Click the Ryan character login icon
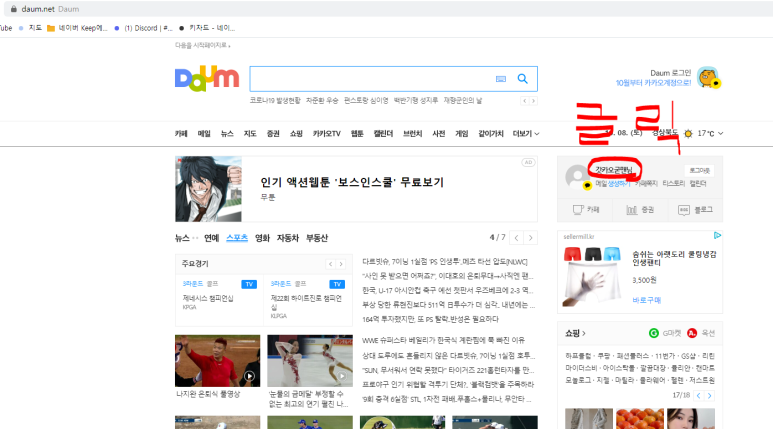The width and height of the screenshot is (773, 429). click(709, 78)
